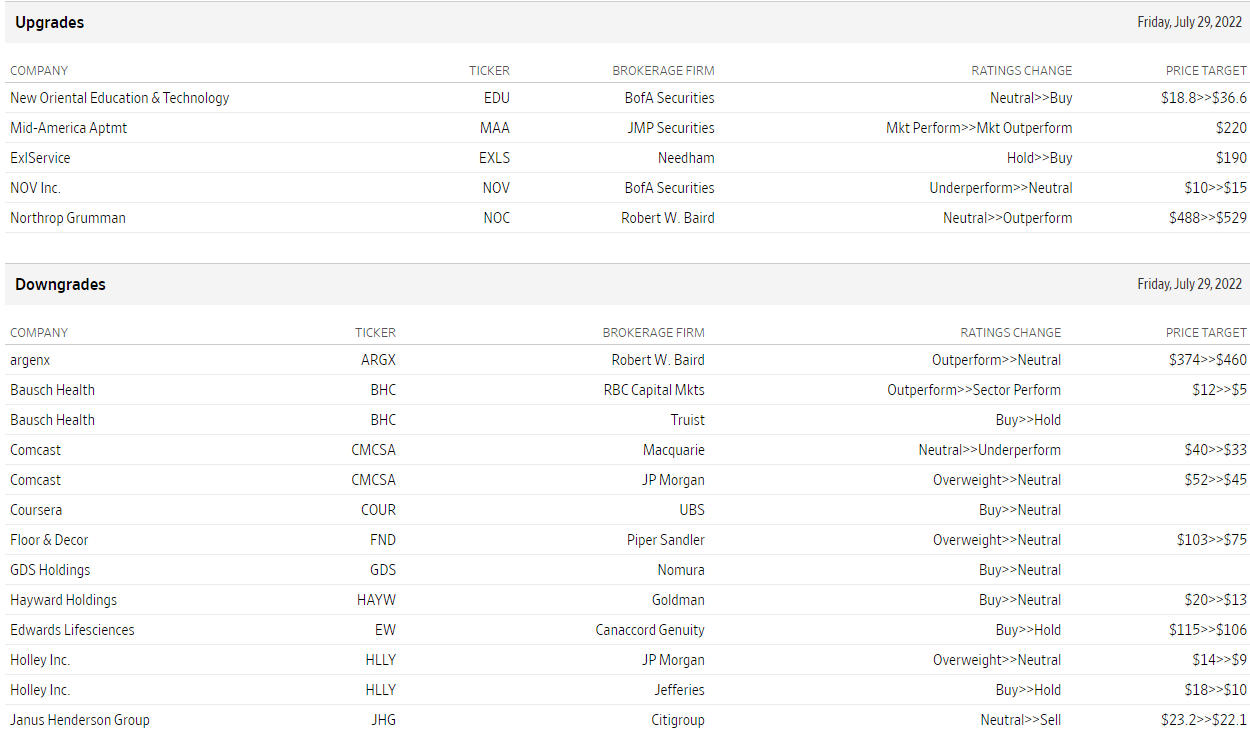Screen dimensions: 1250x729
Task: Select the Needham brokerage firm cell
Action: [686, 158]
